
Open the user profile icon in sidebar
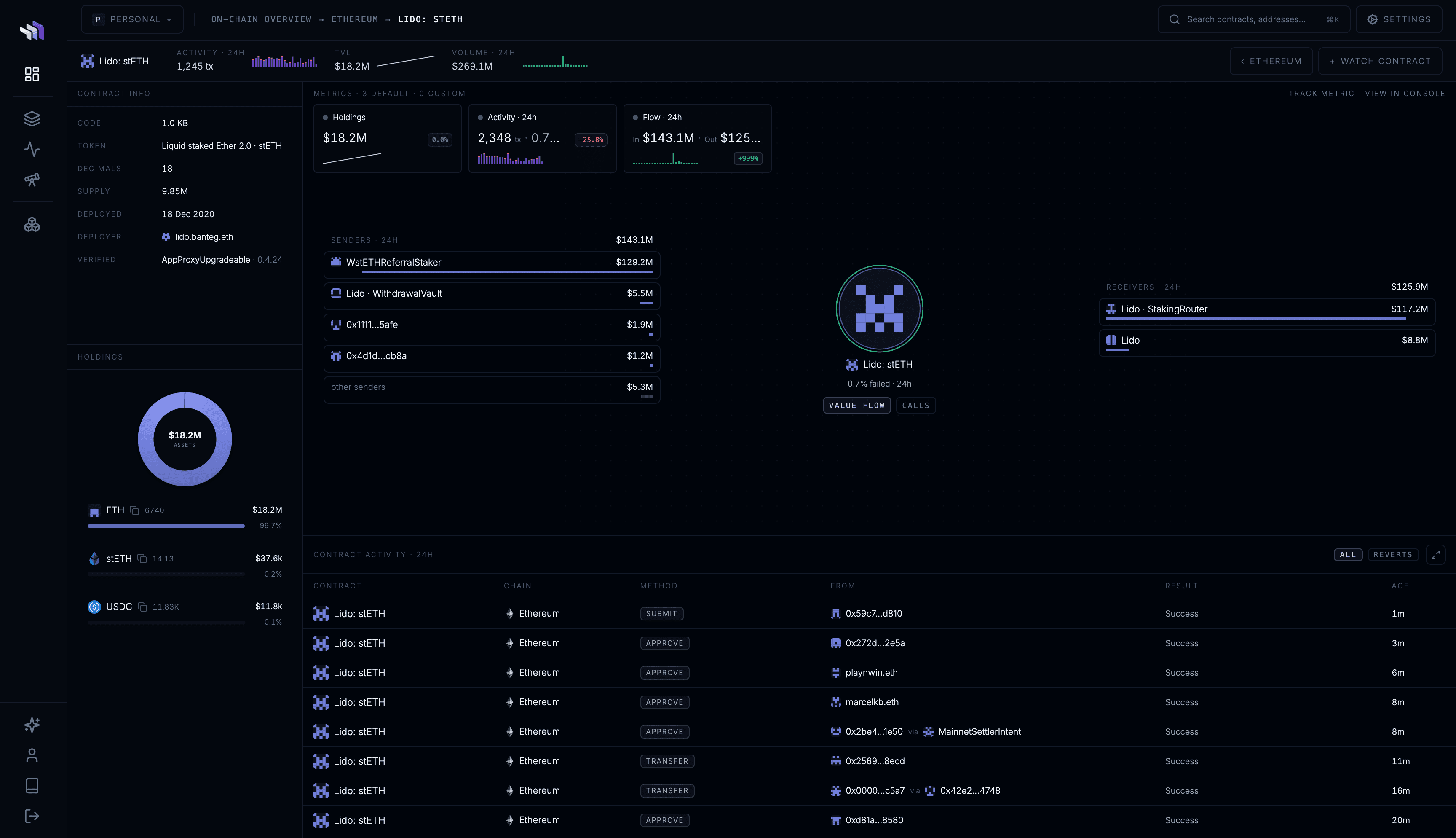[x=32, y=755]
